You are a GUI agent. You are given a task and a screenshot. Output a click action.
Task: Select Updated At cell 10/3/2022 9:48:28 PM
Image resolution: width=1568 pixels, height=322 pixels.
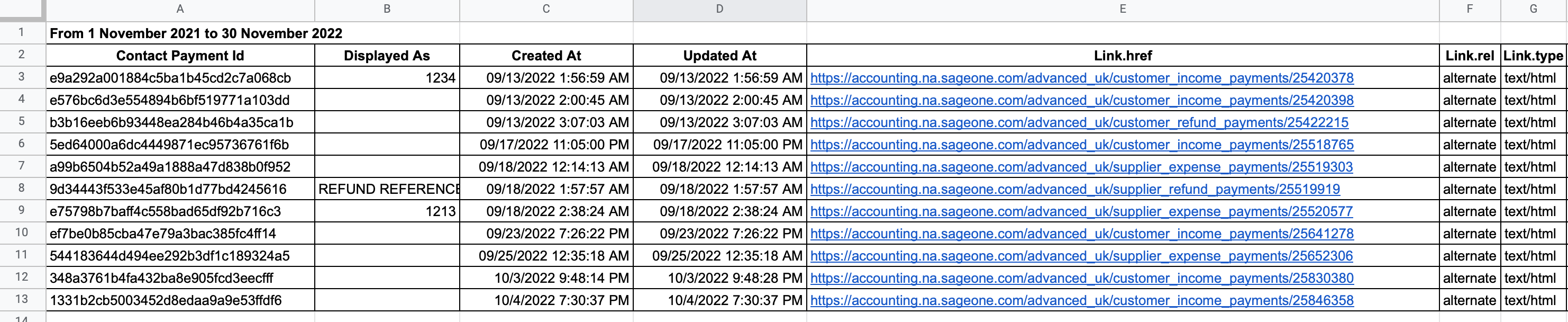point(719,278)
